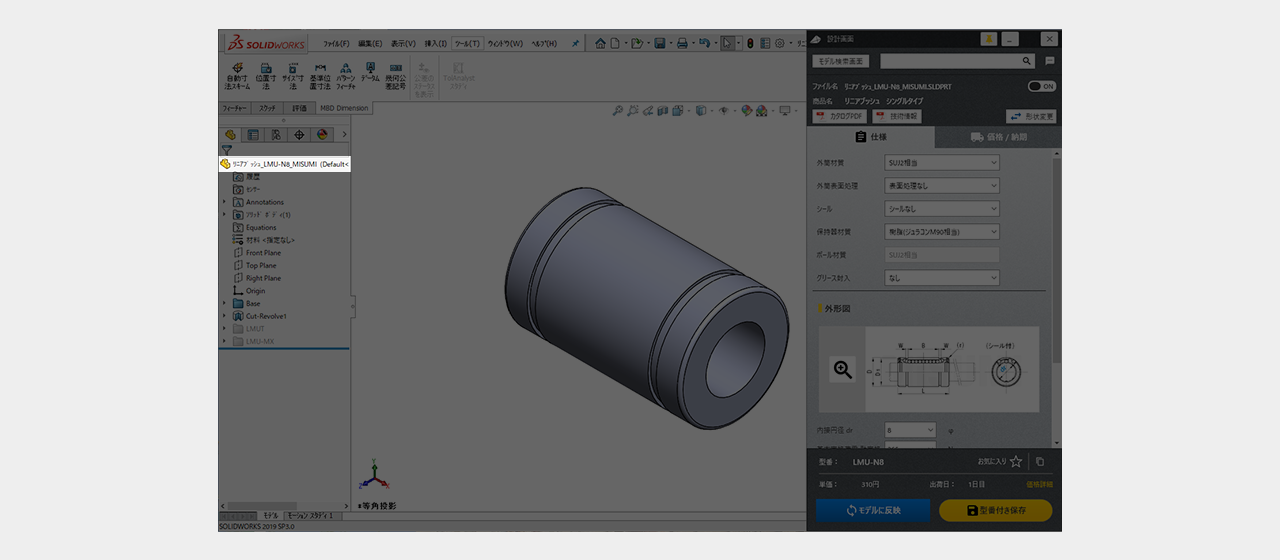Click the 価格詳細 link

click(1039, 484)
